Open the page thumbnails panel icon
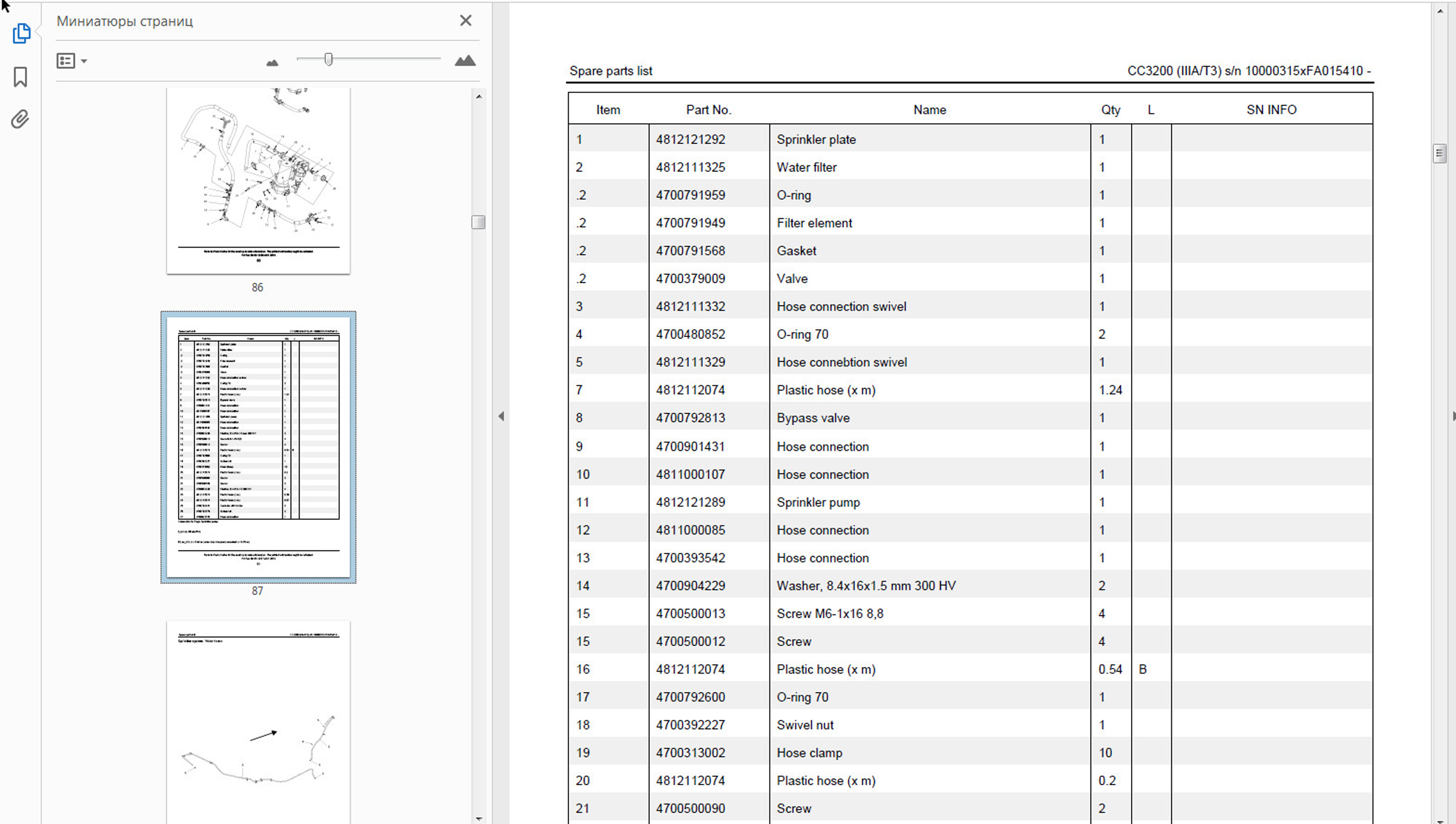Screen dimensions: 1456x824 click(x=21, y=34)
